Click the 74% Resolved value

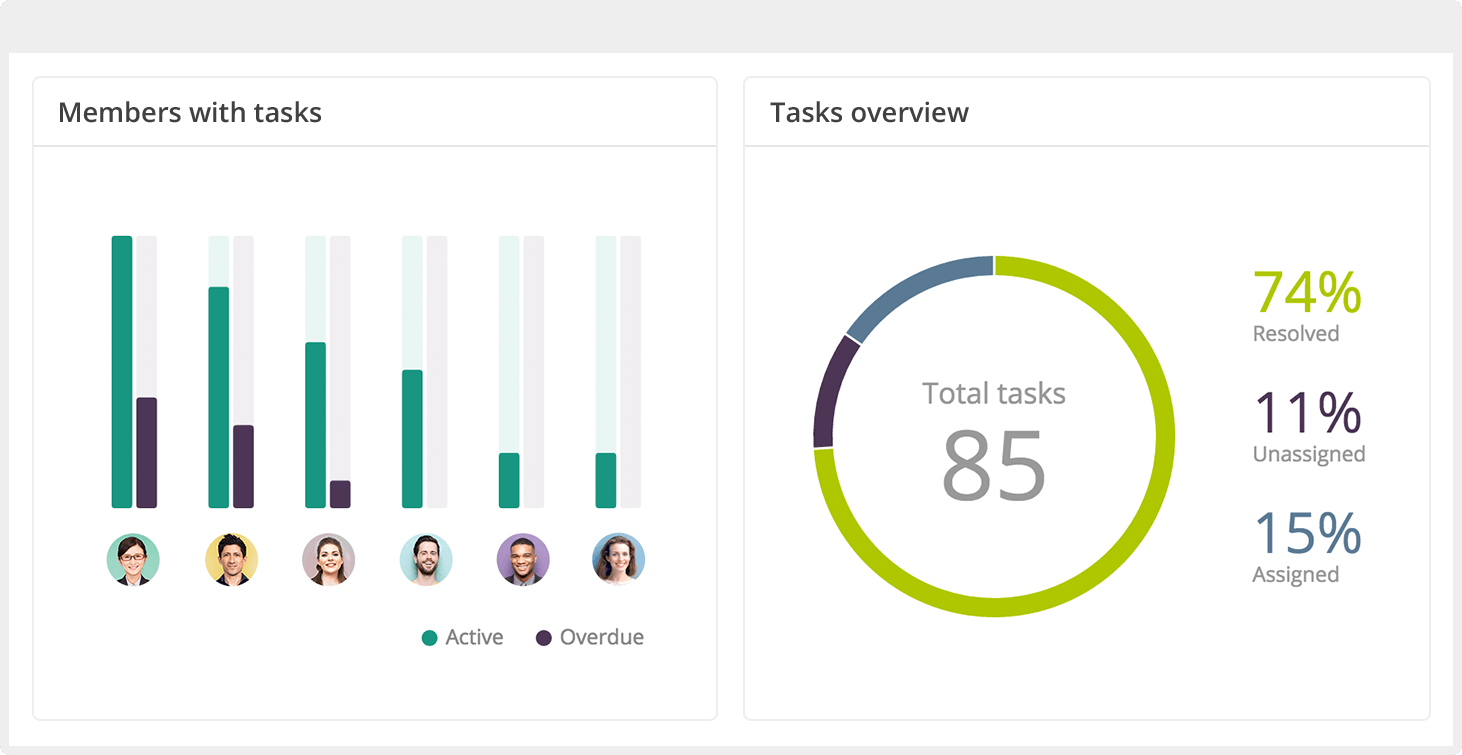click(1307, 292)
